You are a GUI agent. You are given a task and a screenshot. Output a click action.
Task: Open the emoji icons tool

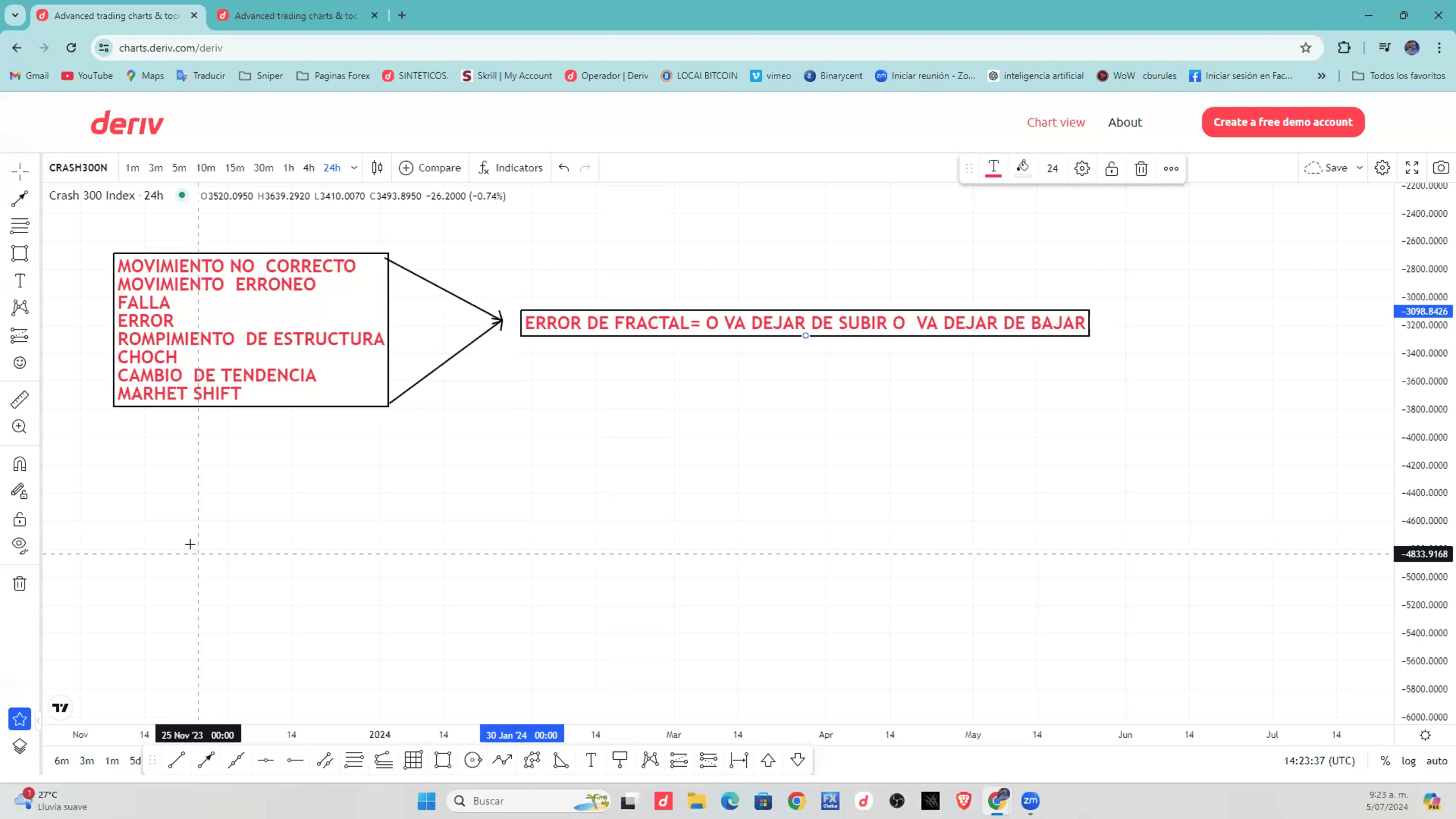(x=19, y=363)
